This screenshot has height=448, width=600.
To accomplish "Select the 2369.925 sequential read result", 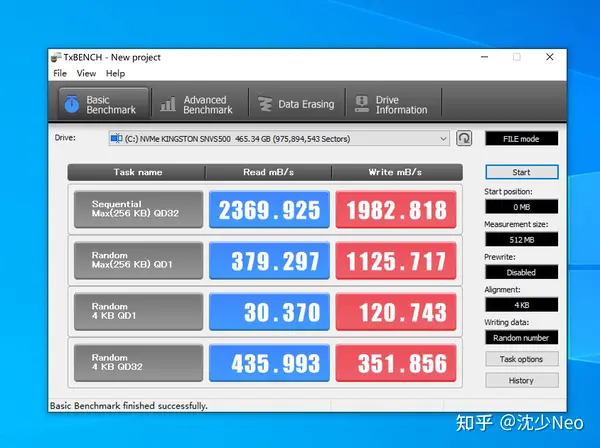I will [x=269, y=209].
